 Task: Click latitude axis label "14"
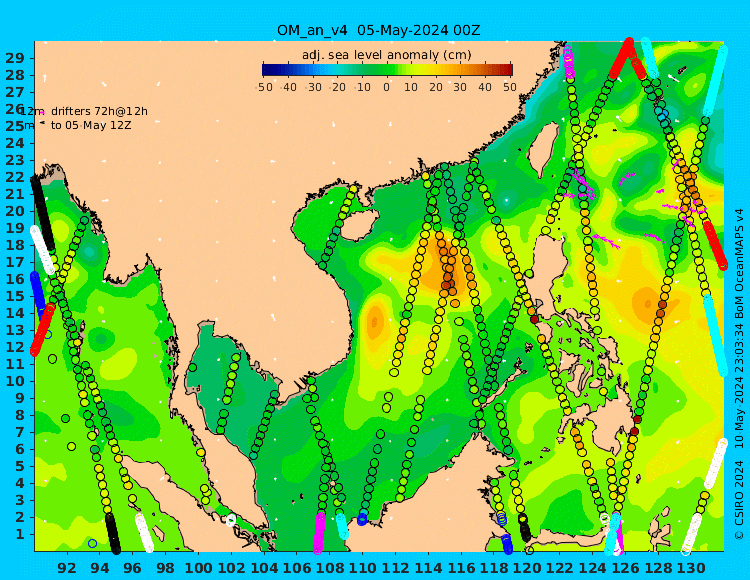pyautogui.click(x=14, y=313)
